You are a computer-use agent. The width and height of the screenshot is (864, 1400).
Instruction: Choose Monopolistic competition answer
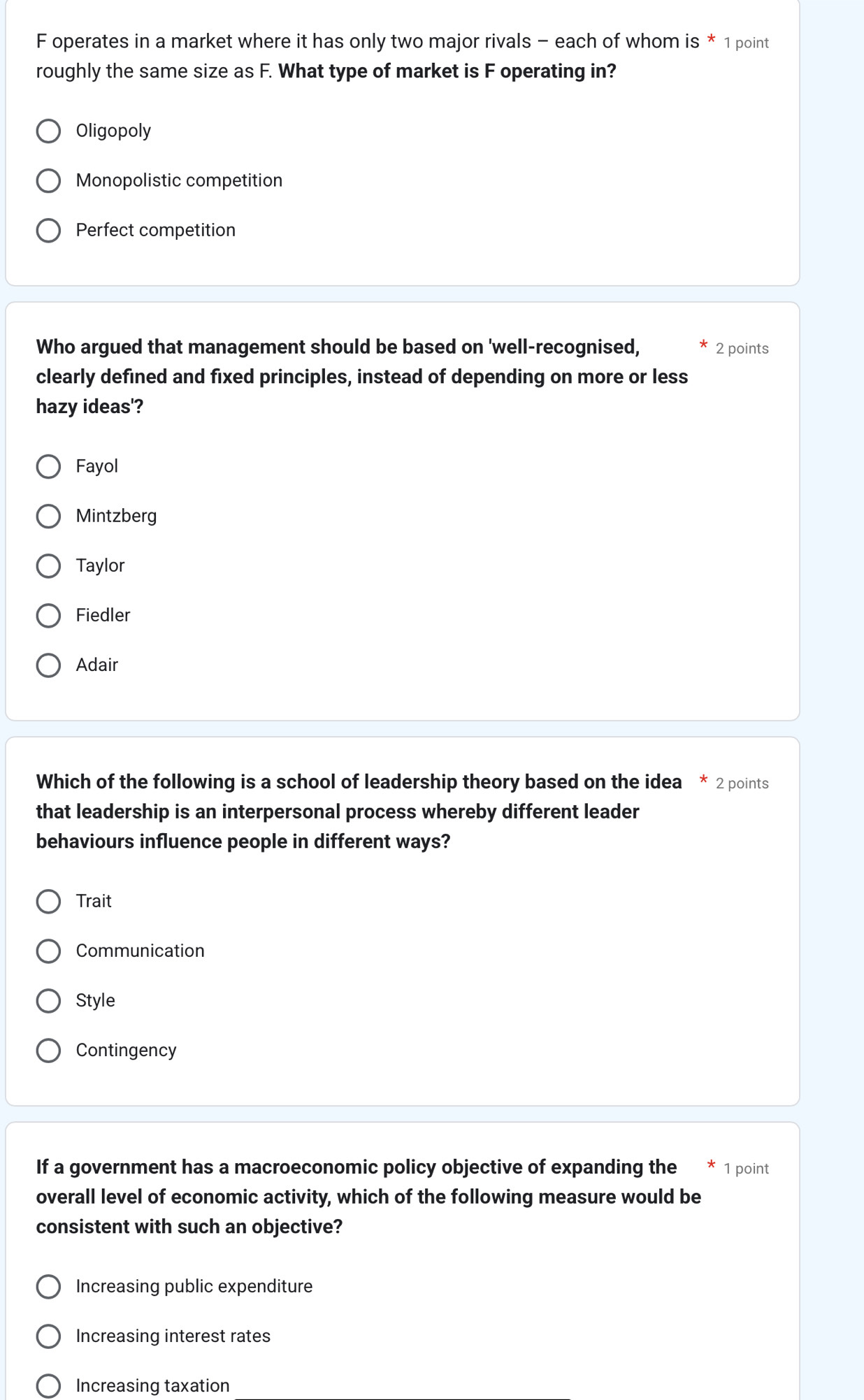[48, 181]
